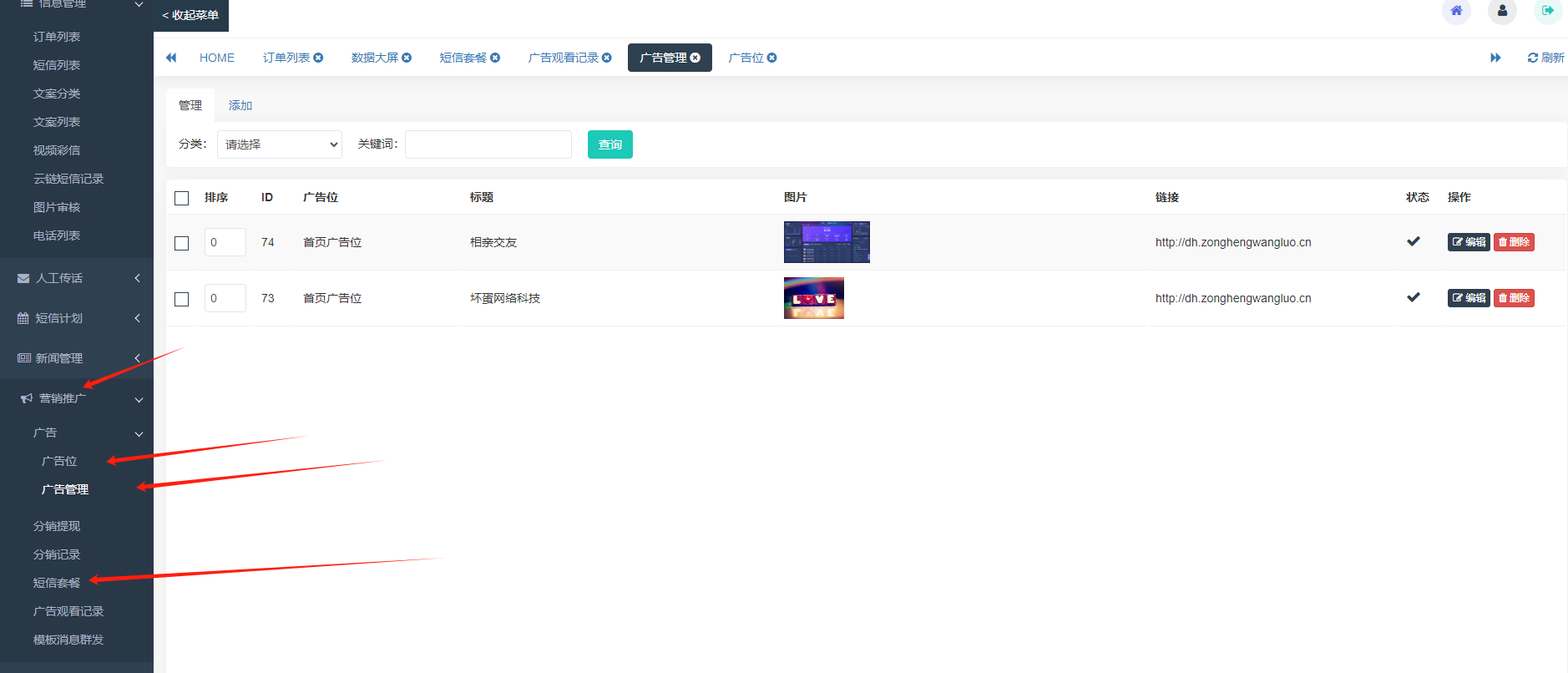
Task: Open the user profile icon
Action: [x=1502, y=11]
